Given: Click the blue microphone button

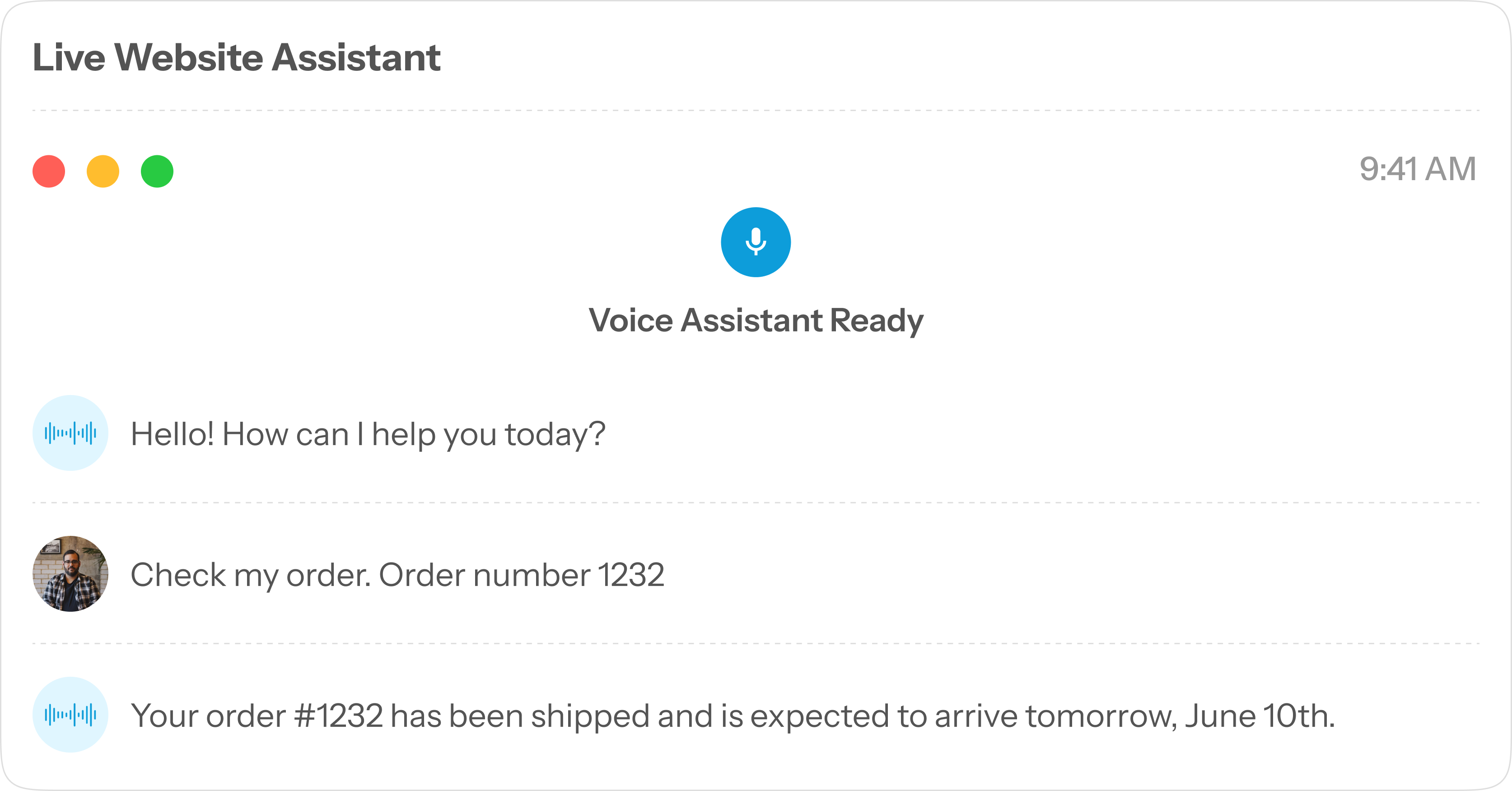Looking at the screenshot, I should [x=756, y=242].
